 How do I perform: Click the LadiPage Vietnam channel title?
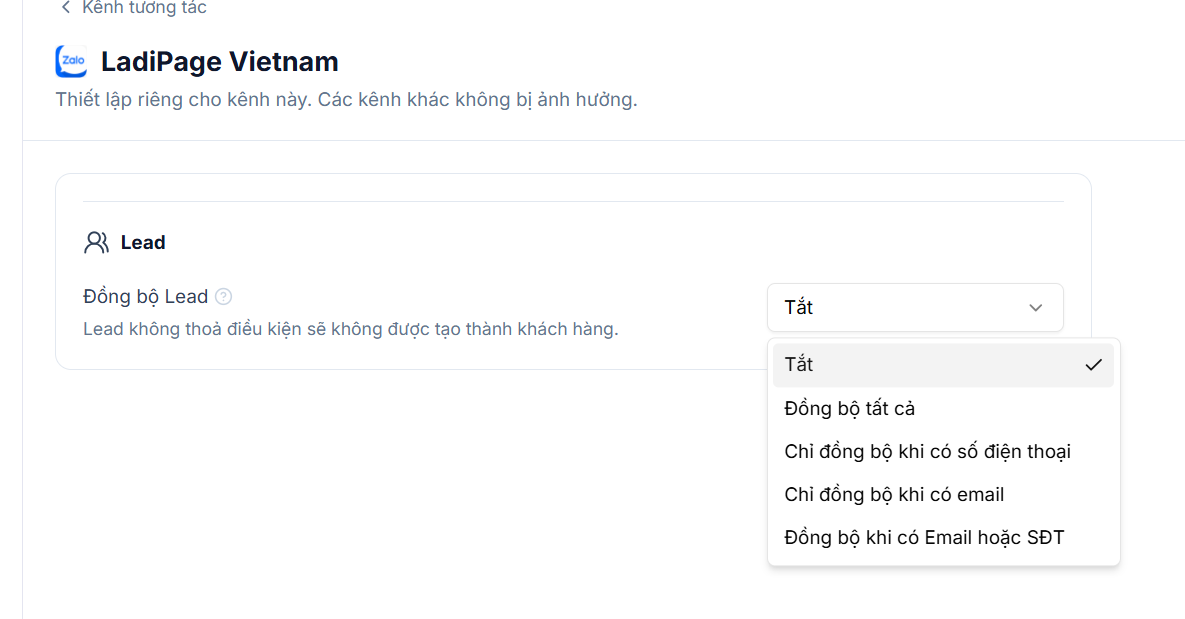point(220,62)
